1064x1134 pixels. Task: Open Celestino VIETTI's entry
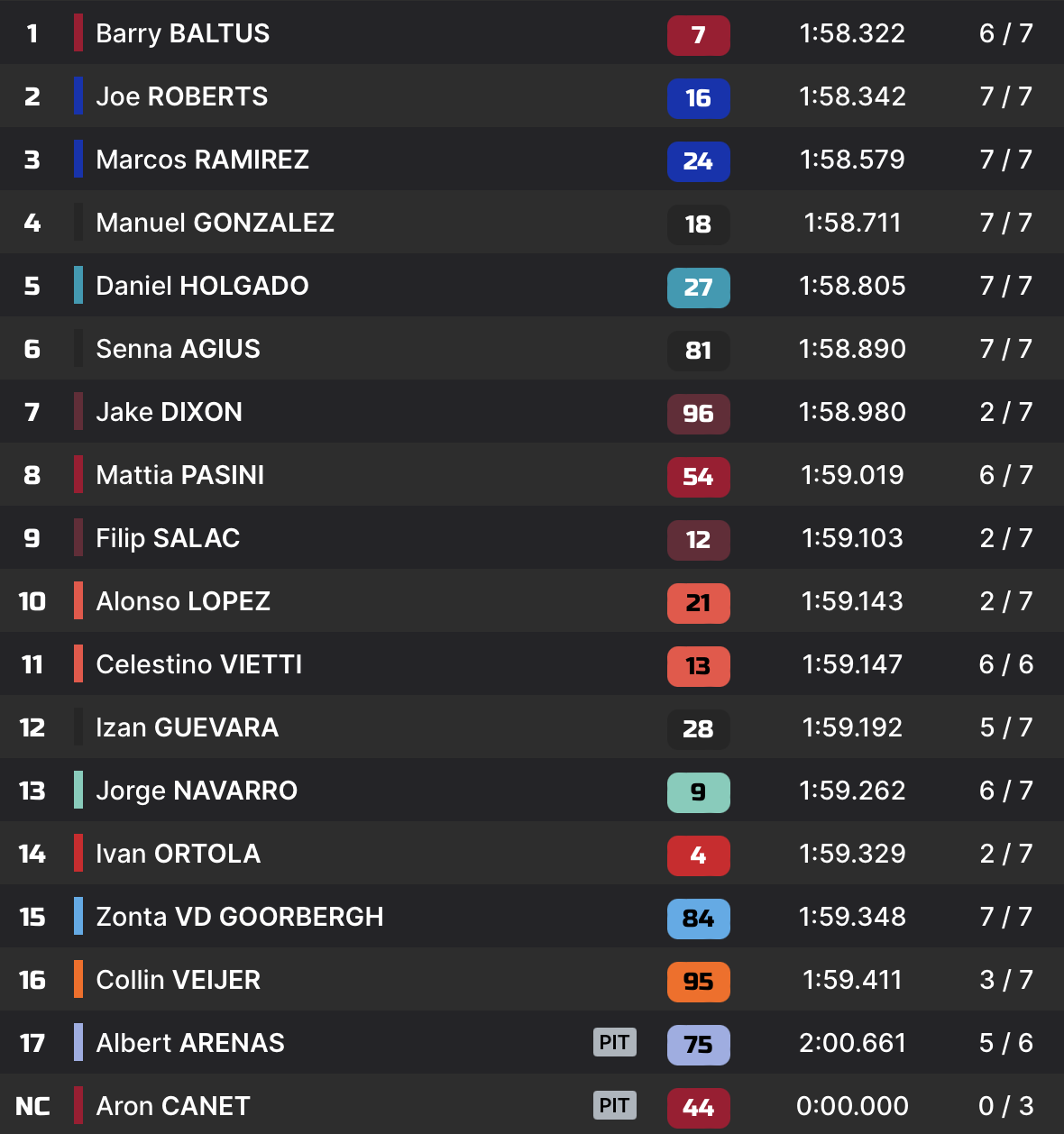click(x=198, y=664)
